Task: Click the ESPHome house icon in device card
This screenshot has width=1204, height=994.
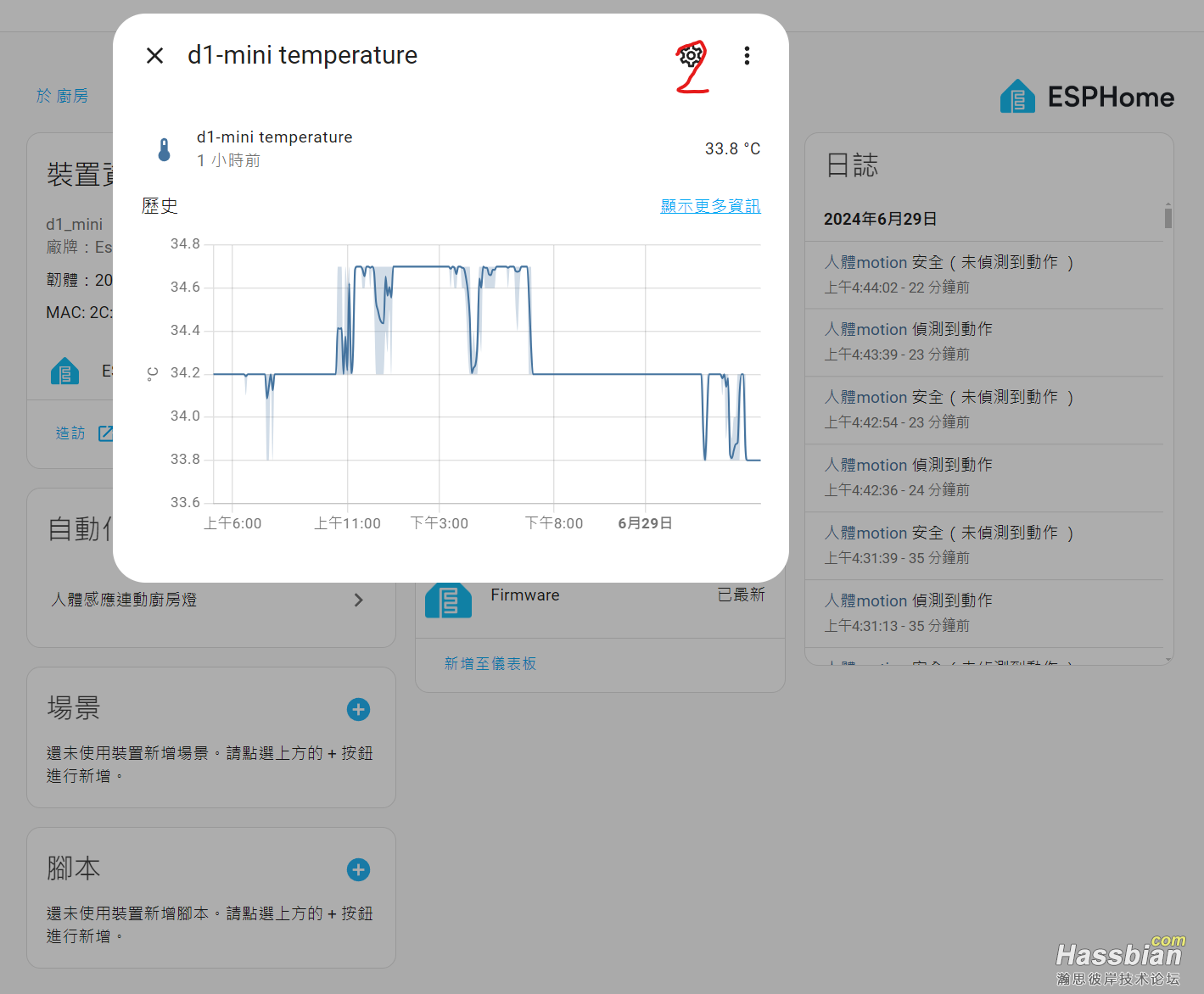Action: [x=65, y=371]
